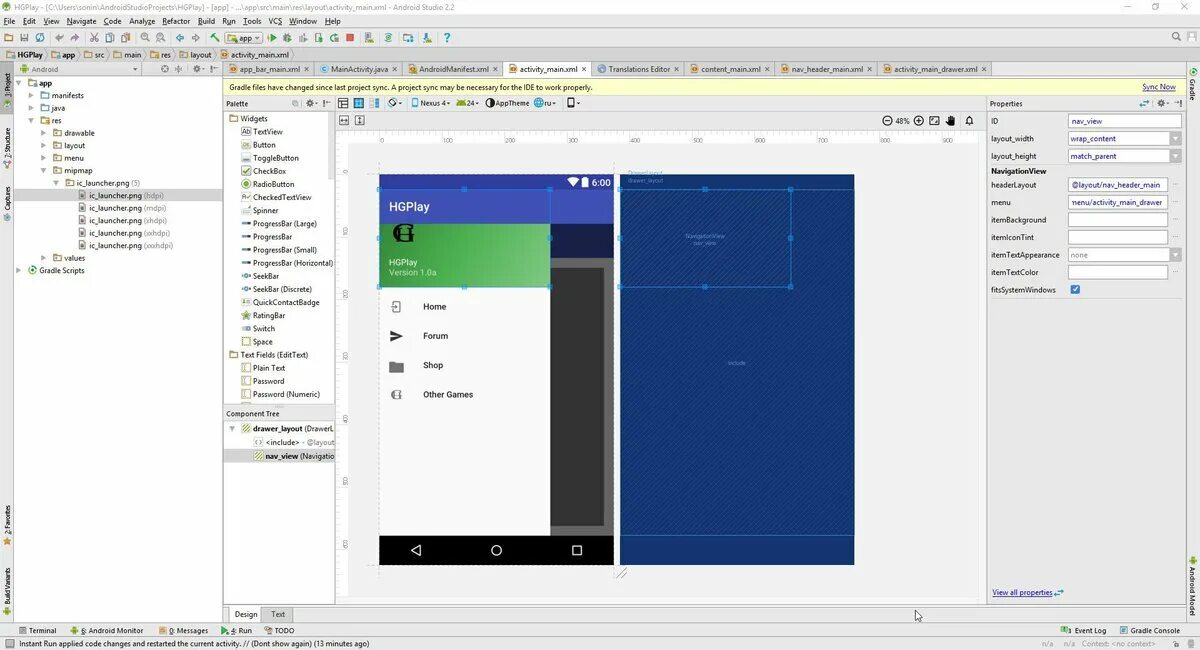Click the Save All toolbar icon

25,38
